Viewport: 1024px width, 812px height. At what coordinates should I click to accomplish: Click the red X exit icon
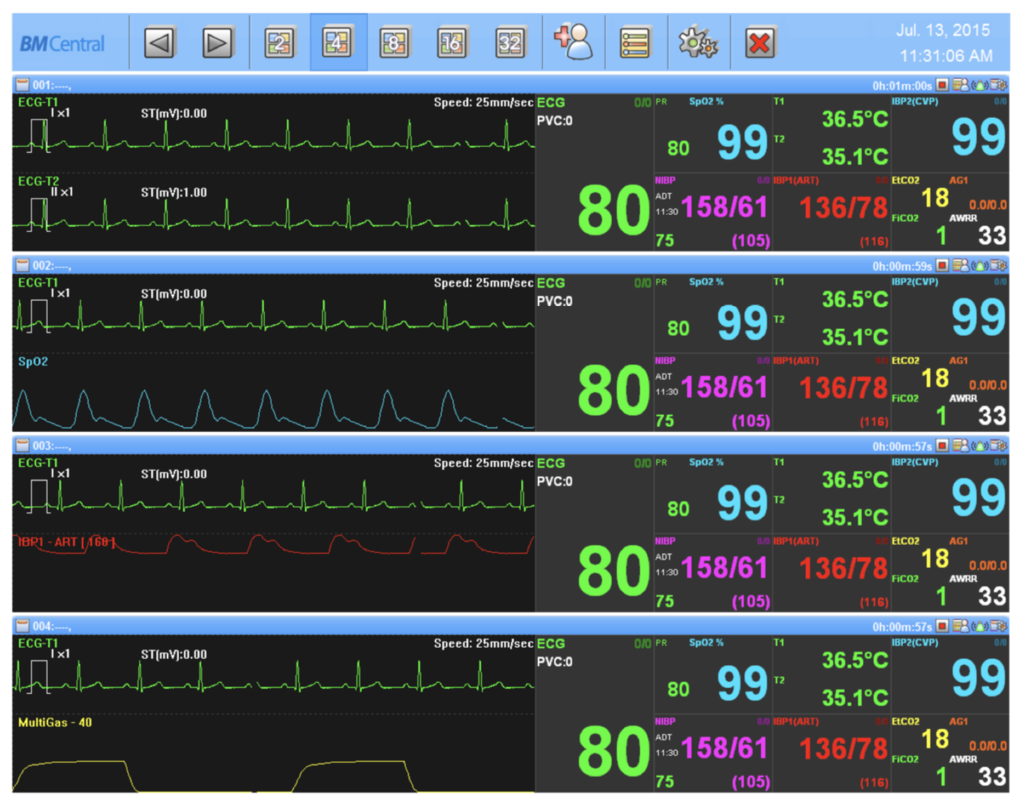tap(760, 43)
